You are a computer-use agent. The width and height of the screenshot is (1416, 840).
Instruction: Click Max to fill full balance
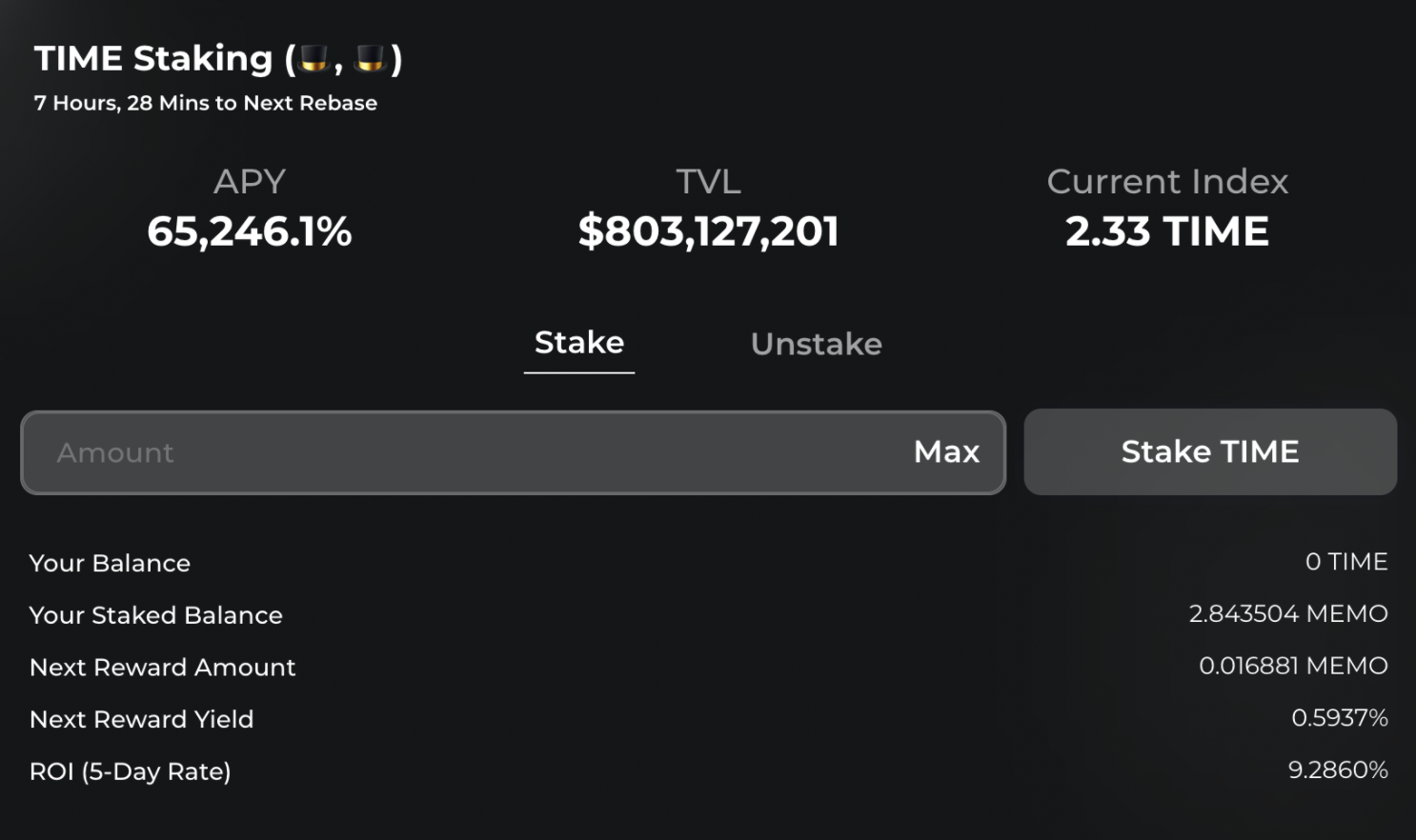(946, 451)
